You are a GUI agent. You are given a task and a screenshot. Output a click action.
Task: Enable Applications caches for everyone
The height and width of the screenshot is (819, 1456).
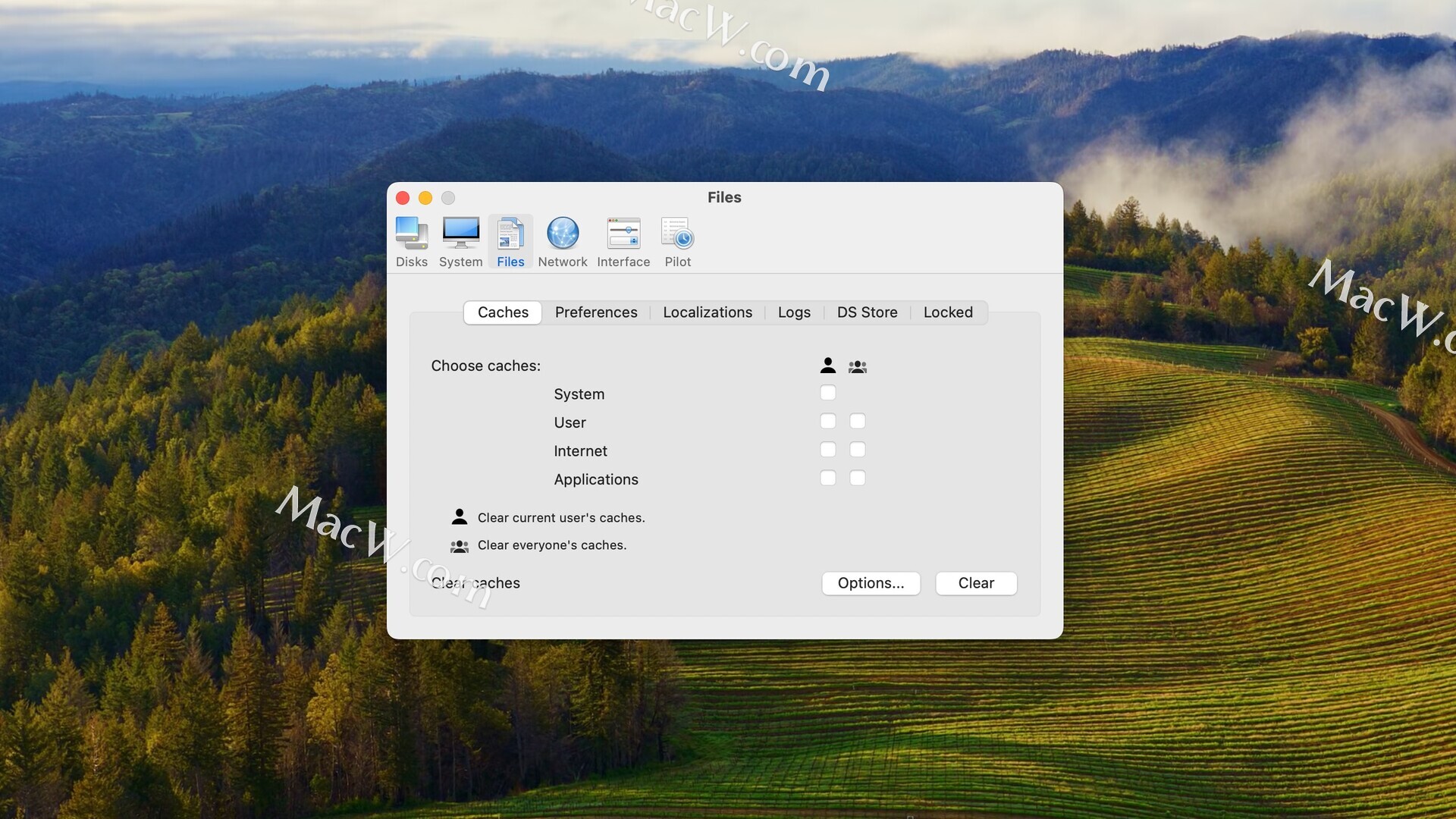click(x=857, y=478)
